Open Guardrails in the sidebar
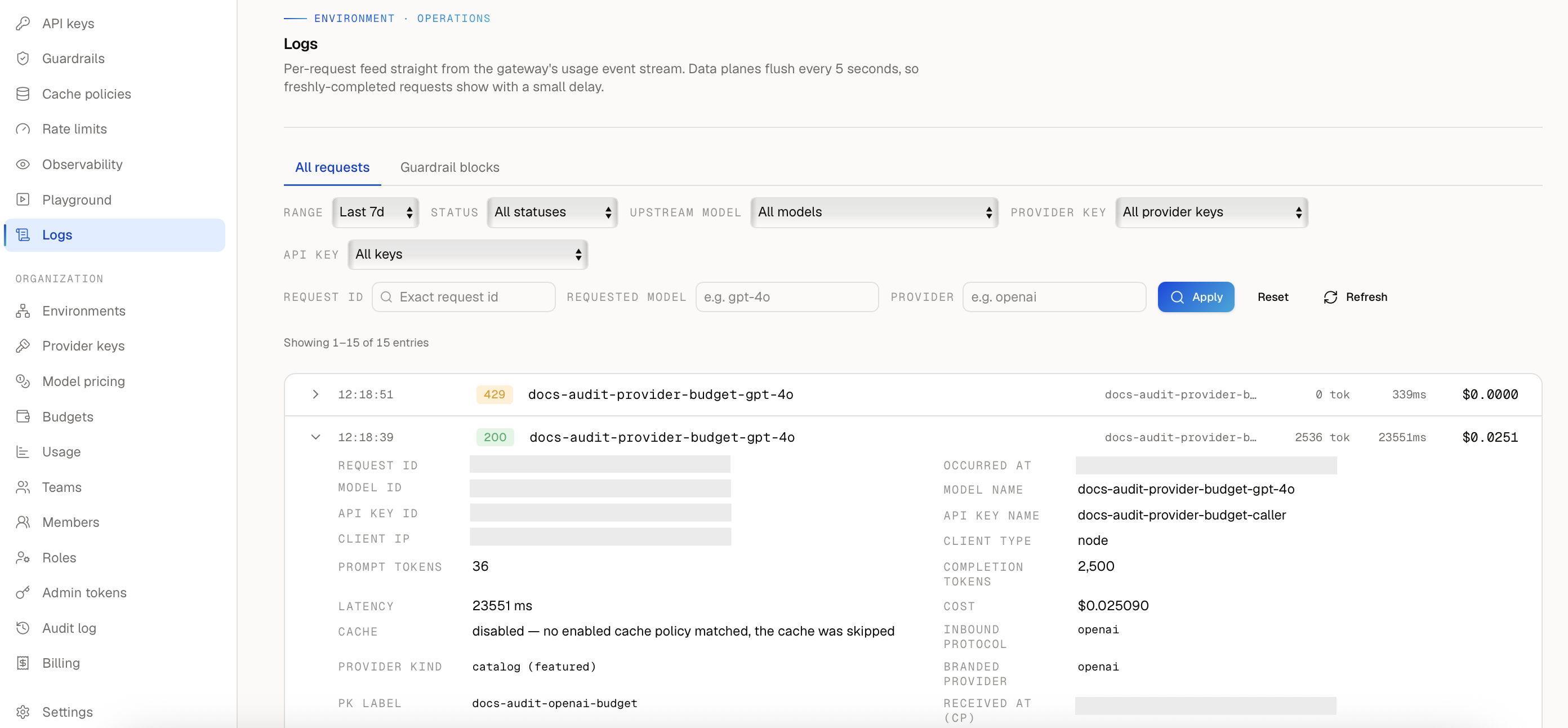 pyautogui.click(x=115, y=59)
